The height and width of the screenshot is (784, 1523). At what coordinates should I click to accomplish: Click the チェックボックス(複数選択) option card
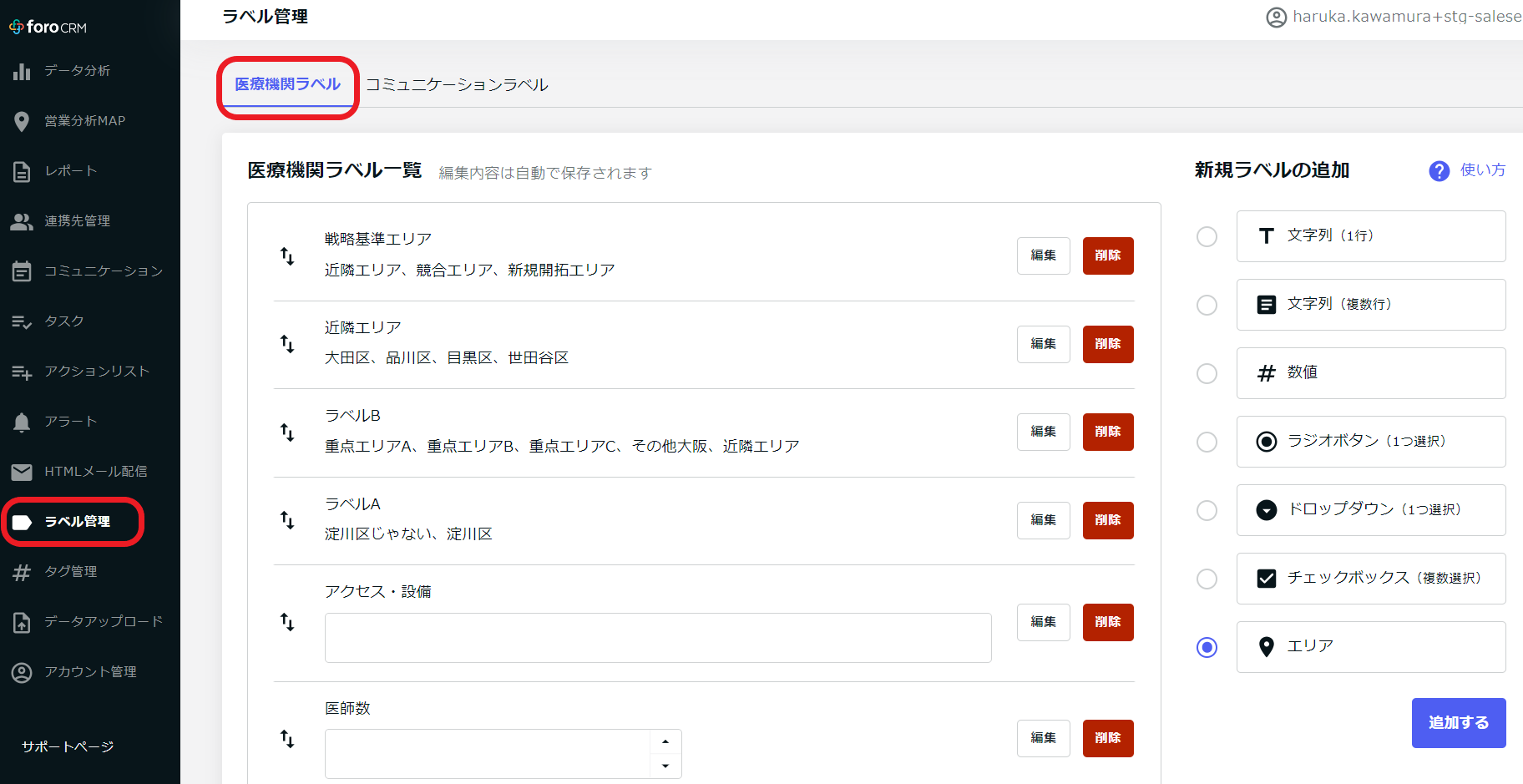(x=1371, y=579)
